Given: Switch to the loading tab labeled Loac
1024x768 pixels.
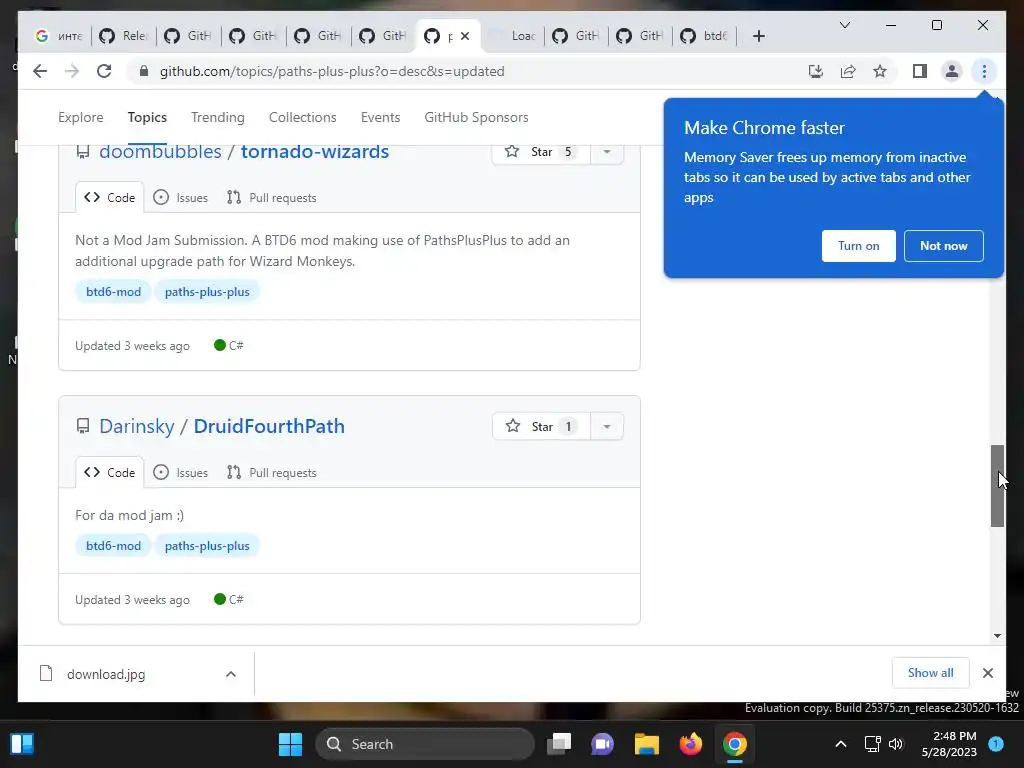Looking at the screenshot, I should coord(513,36).
